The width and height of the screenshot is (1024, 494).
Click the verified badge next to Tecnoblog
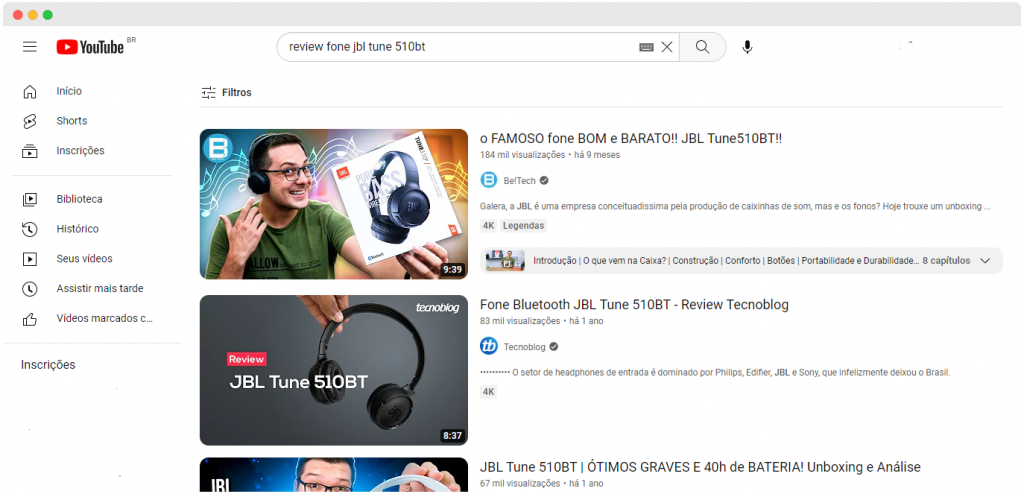coord(554,346)
